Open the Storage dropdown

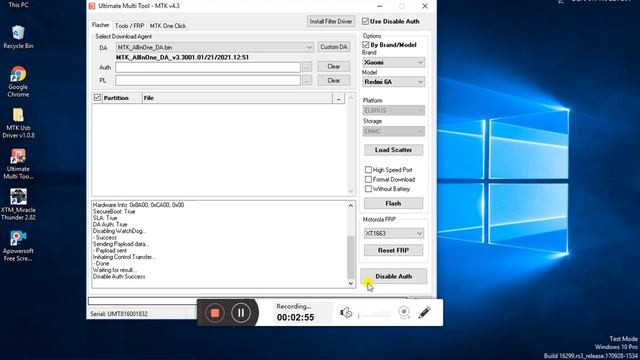[393, 131]
